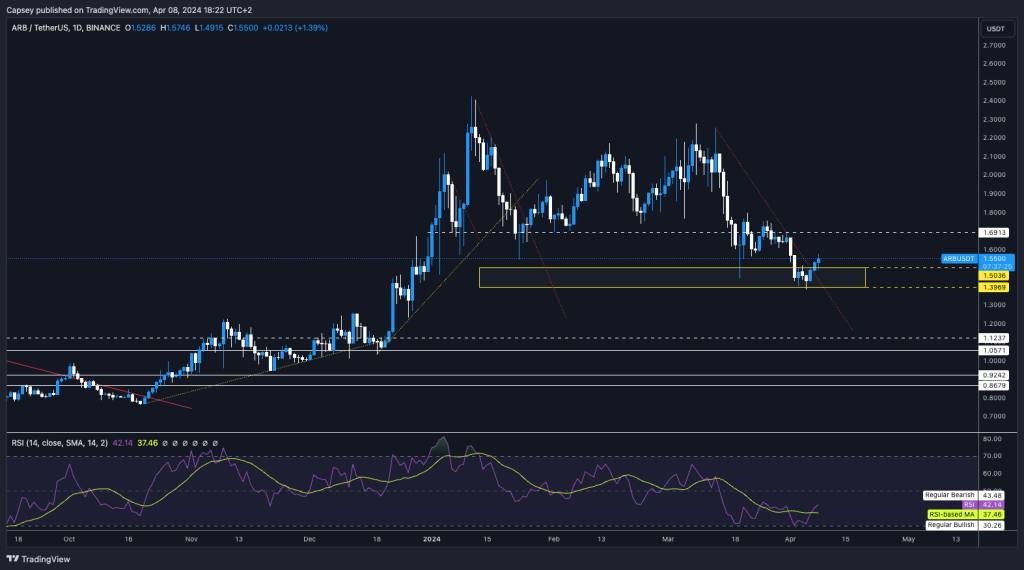Click the TradingView logo at bottom left
1024x570 pixels.
[38, 559]
